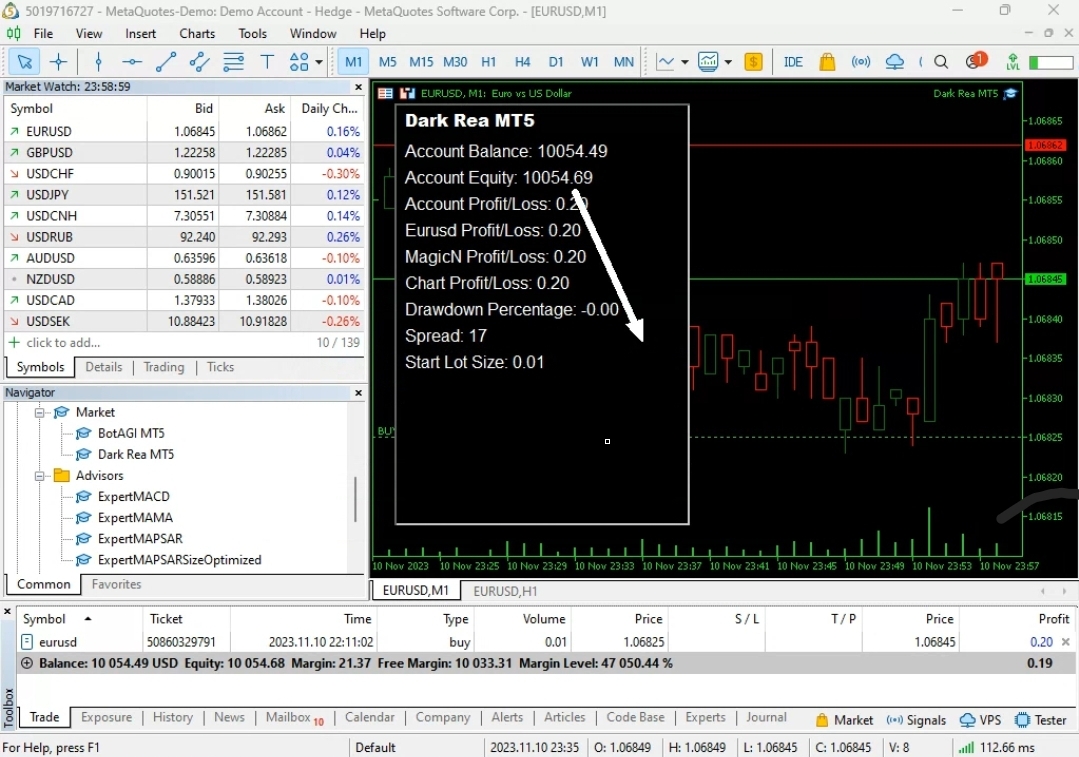Switch chart to M15 timeframe
Viewport: 1079px width, 757px height.
[x=421, y=62]
